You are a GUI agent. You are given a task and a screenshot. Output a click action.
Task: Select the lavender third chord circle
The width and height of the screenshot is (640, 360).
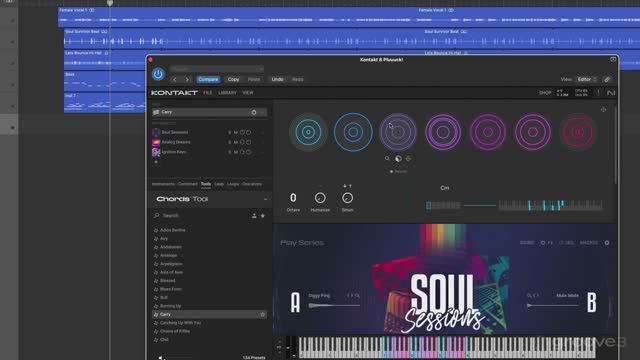coord(398,132)
